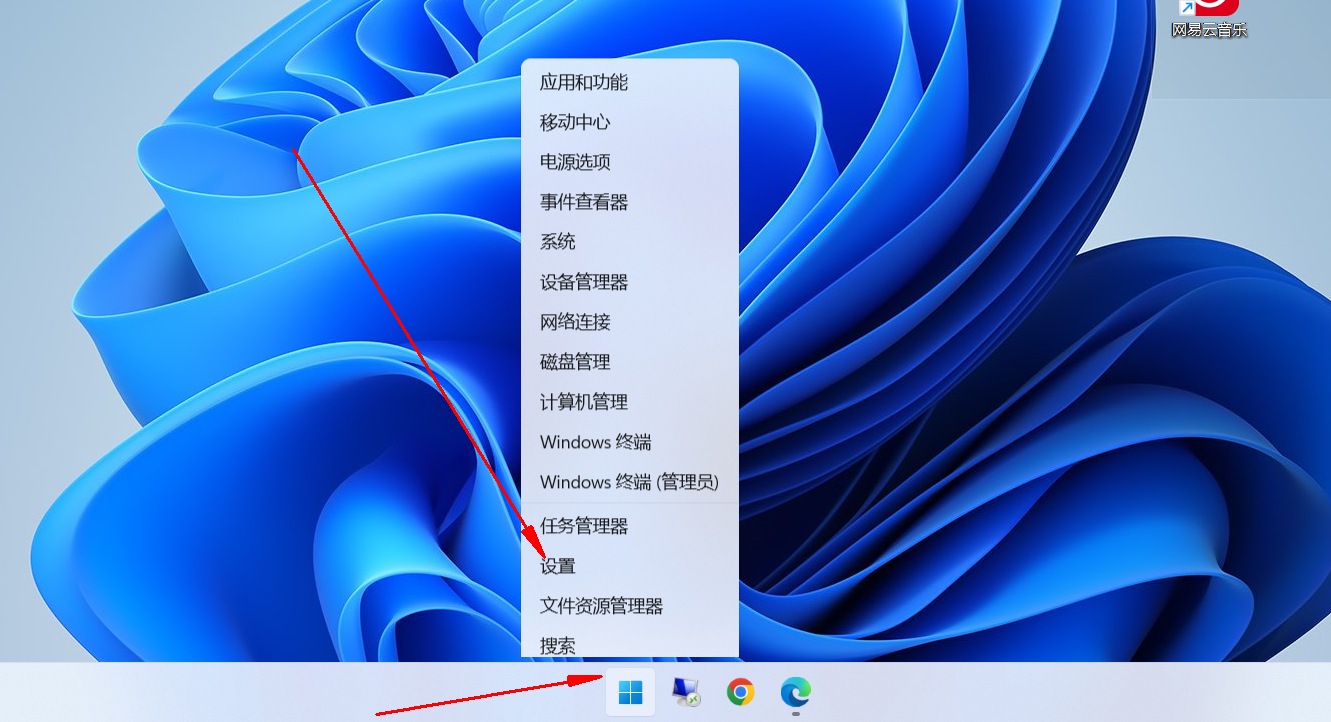Choose 搜索 menu entry
This screenshot has height=722, width=1331.
point(630,645)
